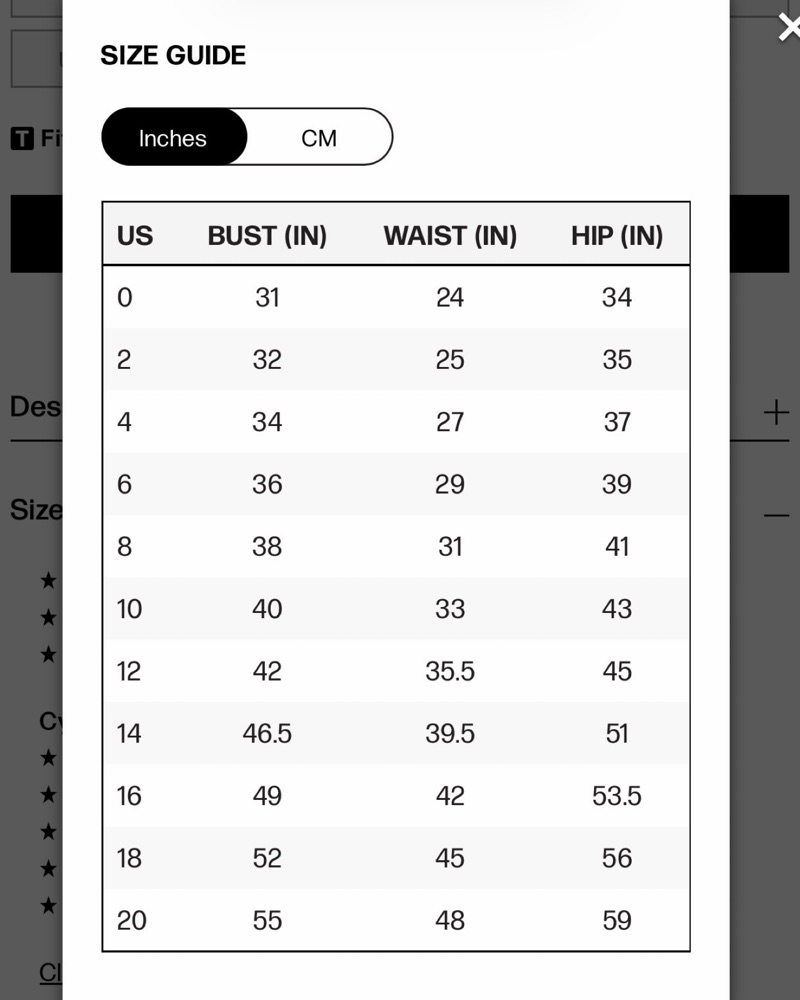Image resolution: width=800 pixels, height=1000 pixels.
Task: Collapse the Size section minus icon
Action: [776, 515]
